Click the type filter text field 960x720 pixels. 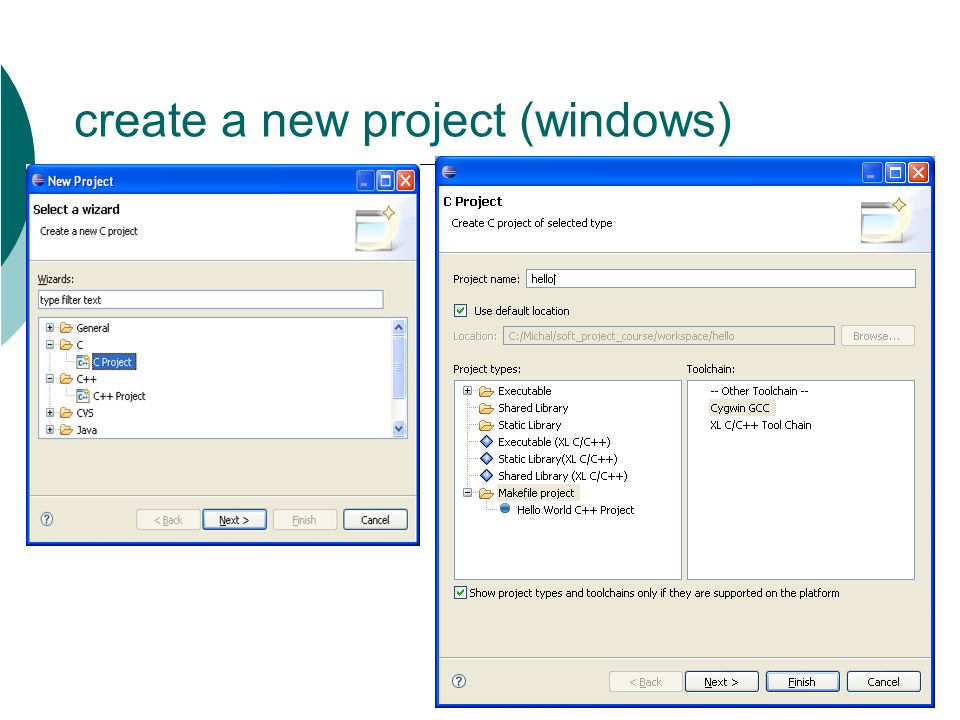pos(211,300)
